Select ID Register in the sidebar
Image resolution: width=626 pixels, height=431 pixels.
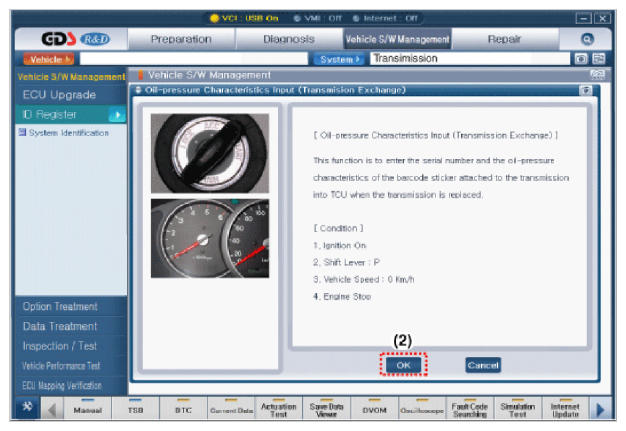click(62, 115)
